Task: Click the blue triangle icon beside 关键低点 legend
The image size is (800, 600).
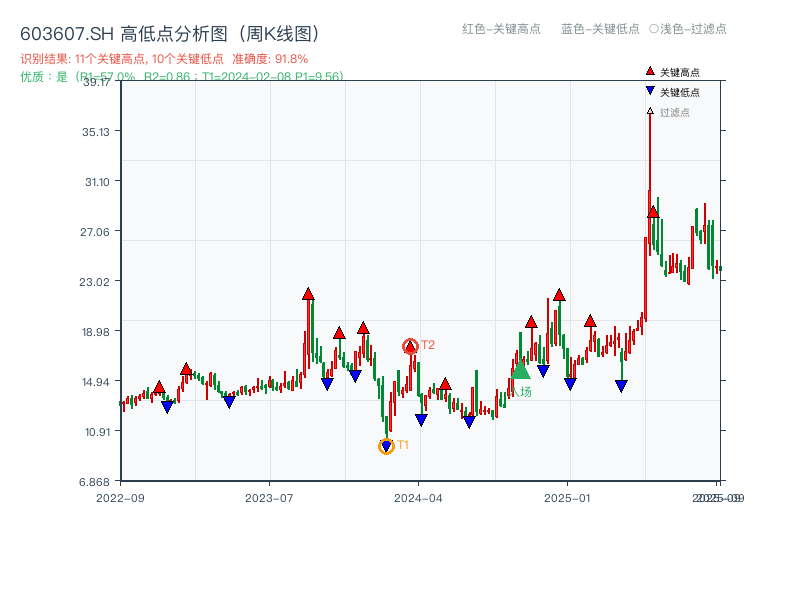Action: 650,91
